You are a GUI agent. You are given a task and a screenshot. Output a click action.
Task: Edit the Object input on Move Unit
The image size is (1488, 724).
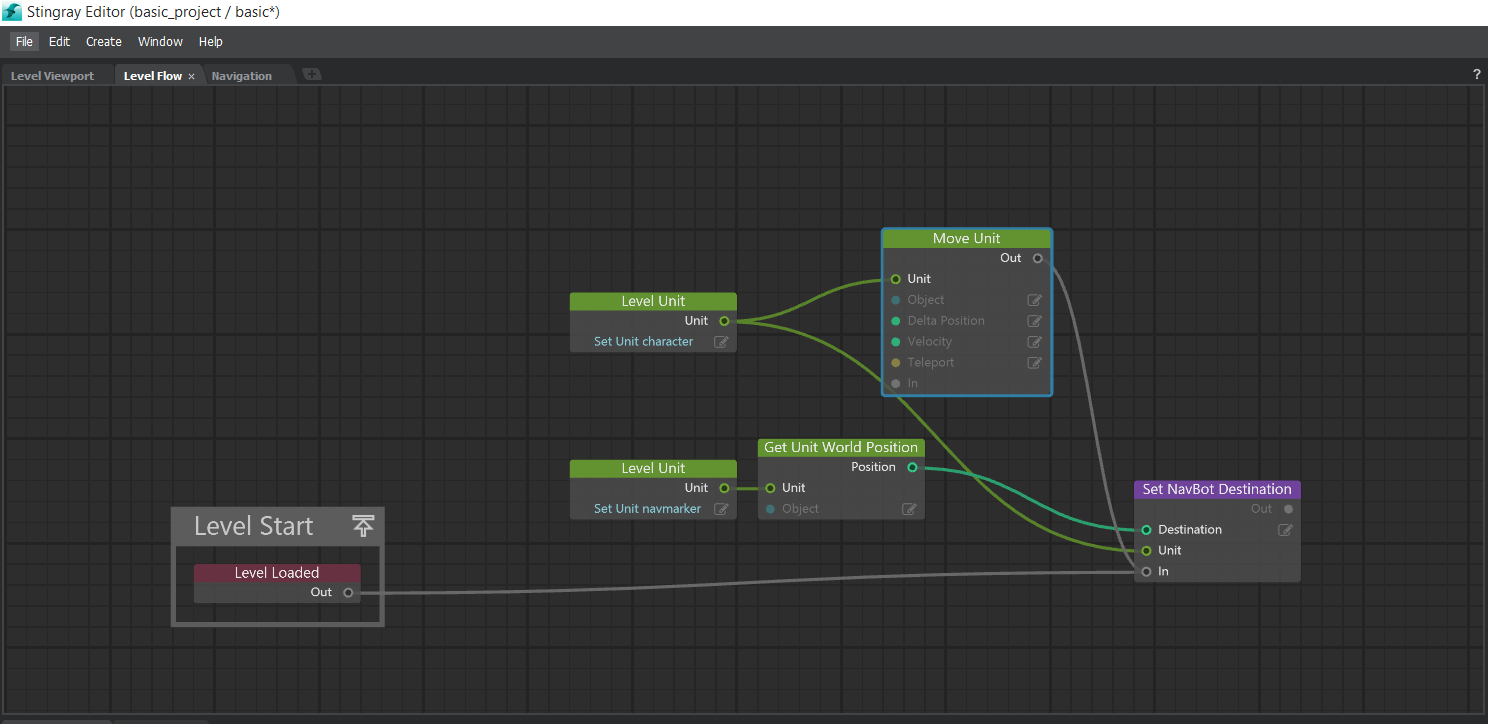pos(1034,299)
